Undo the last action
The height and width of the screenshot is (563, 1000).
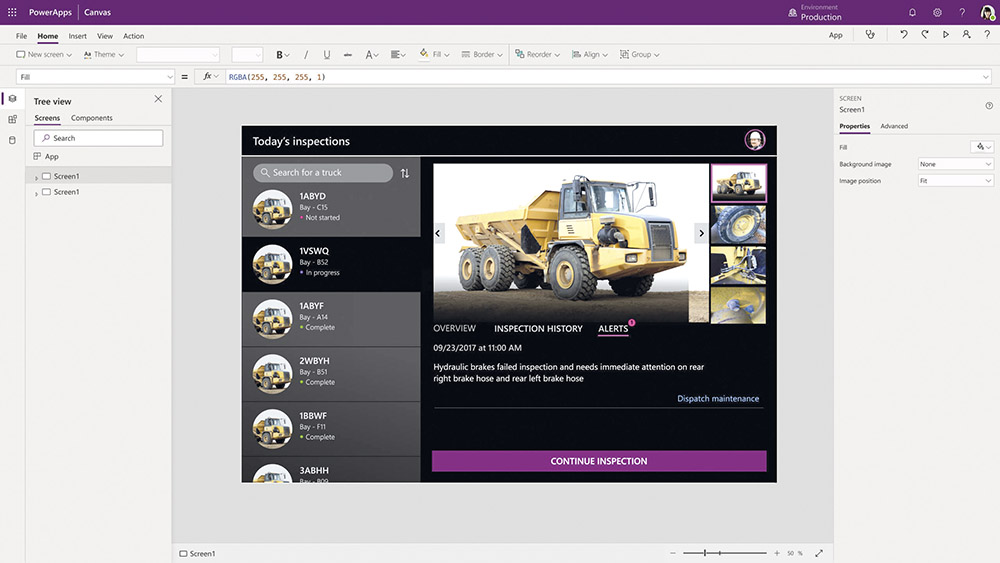point(904,34)
